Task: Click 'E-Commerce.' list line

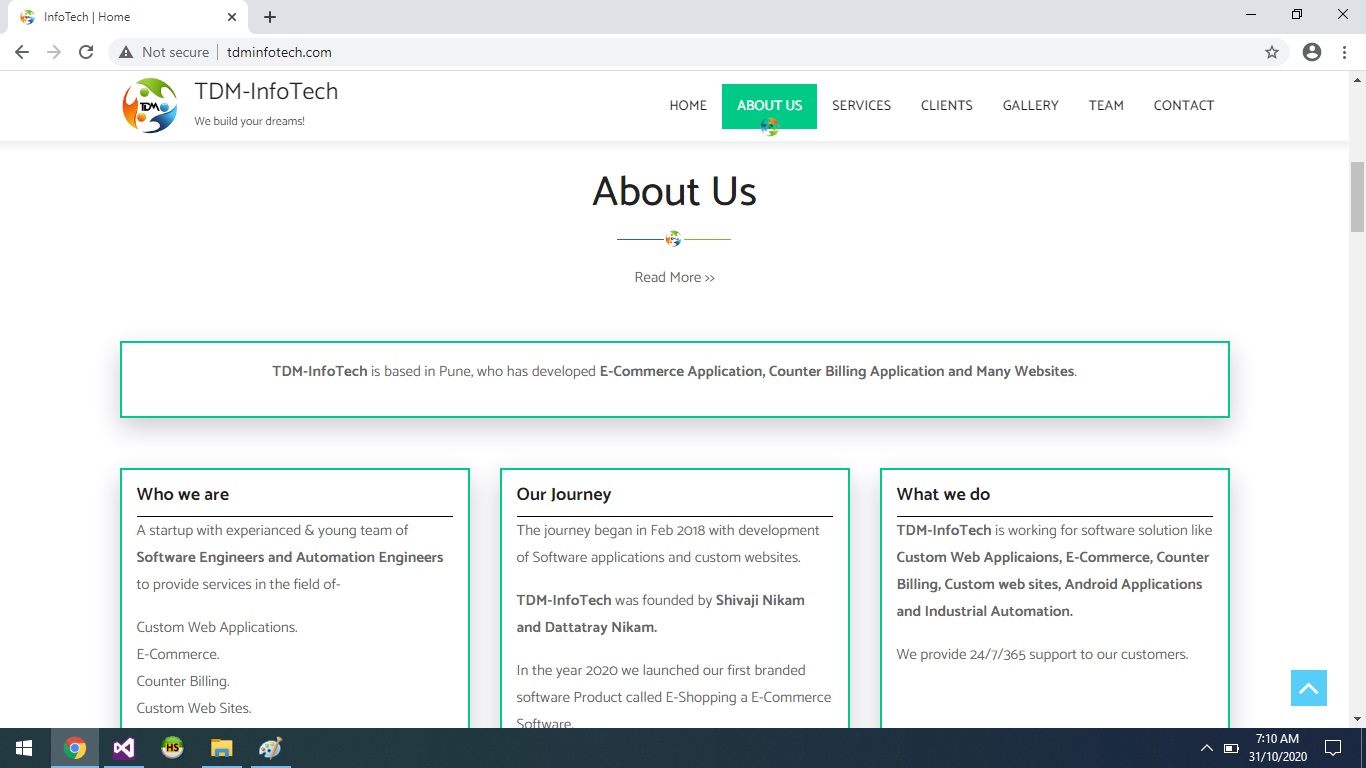Action: 178,654
